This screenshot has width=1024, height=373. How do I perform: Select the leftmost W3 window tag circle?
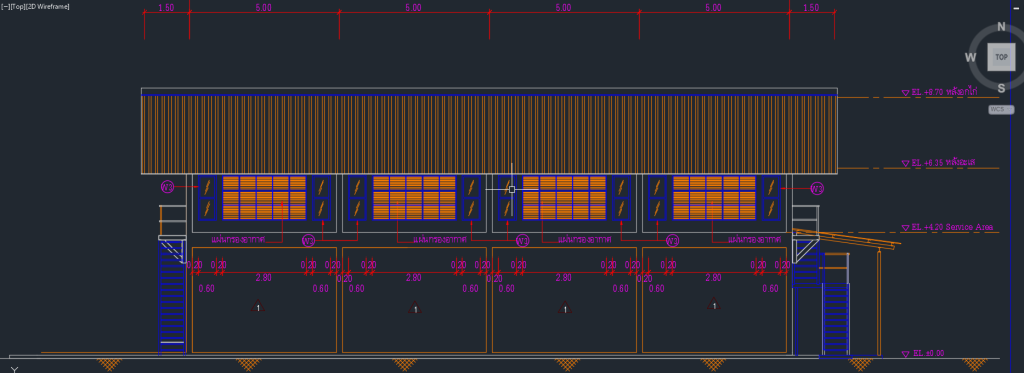(168, 187)
